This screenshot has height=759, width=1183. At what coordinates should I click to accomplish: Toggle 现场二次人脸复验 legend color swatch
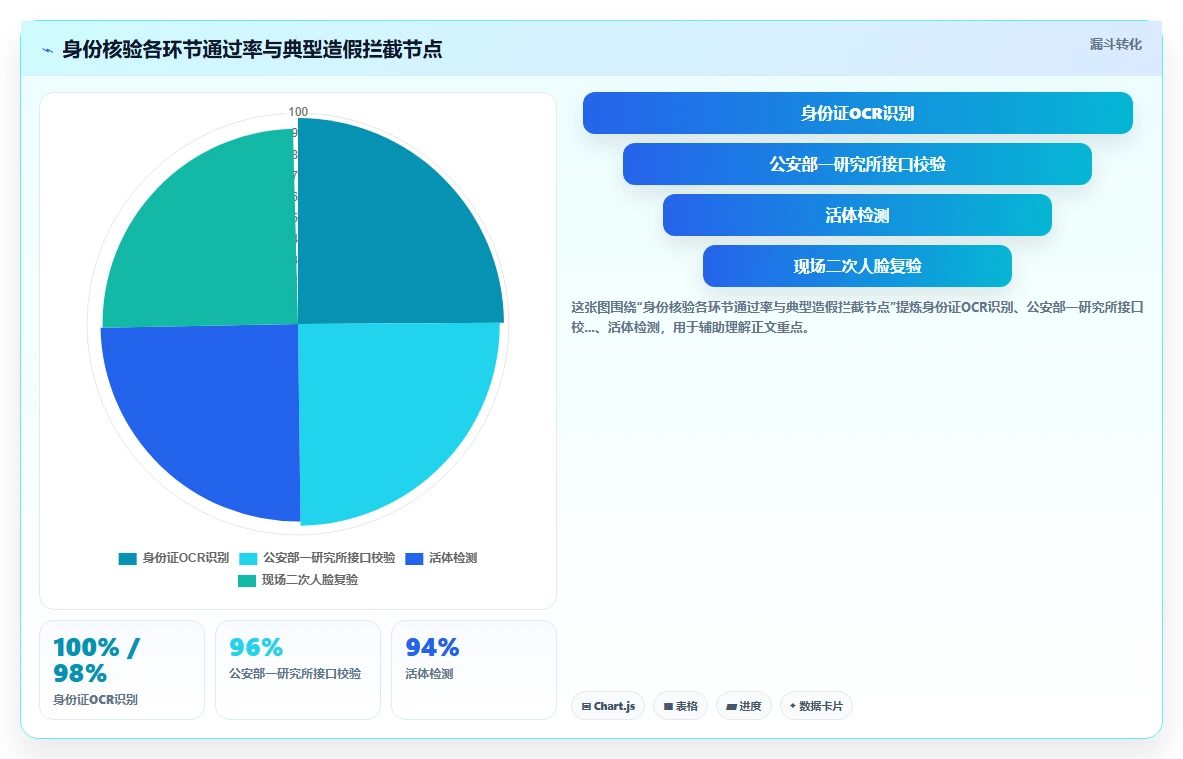[x=247, y=580]
